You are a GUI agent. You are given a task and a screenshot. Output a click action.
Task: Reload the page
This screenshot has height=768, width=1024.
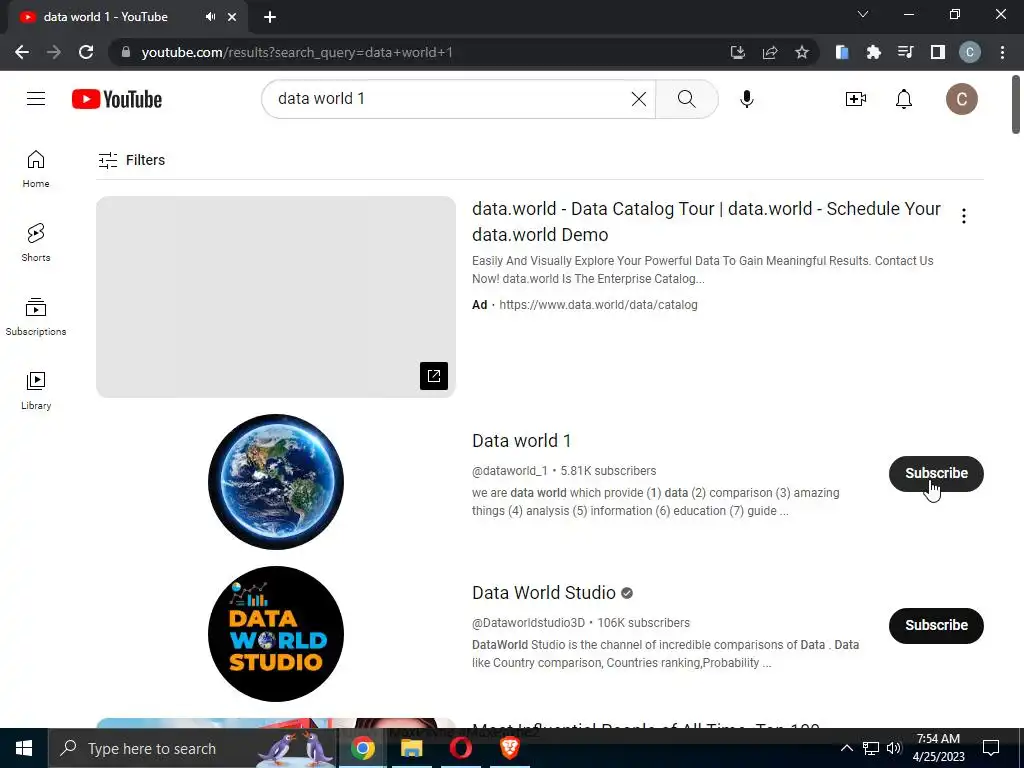coord(86,52)
